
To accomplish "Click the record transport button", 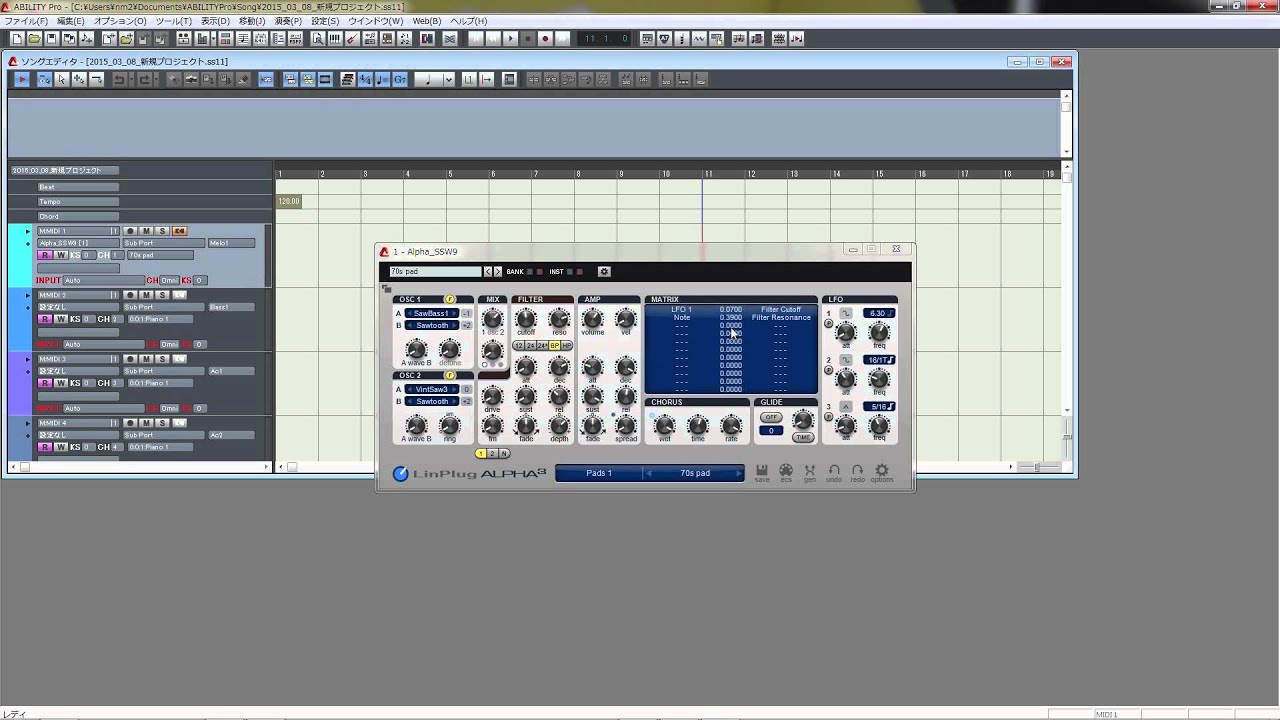I will 545,39.
